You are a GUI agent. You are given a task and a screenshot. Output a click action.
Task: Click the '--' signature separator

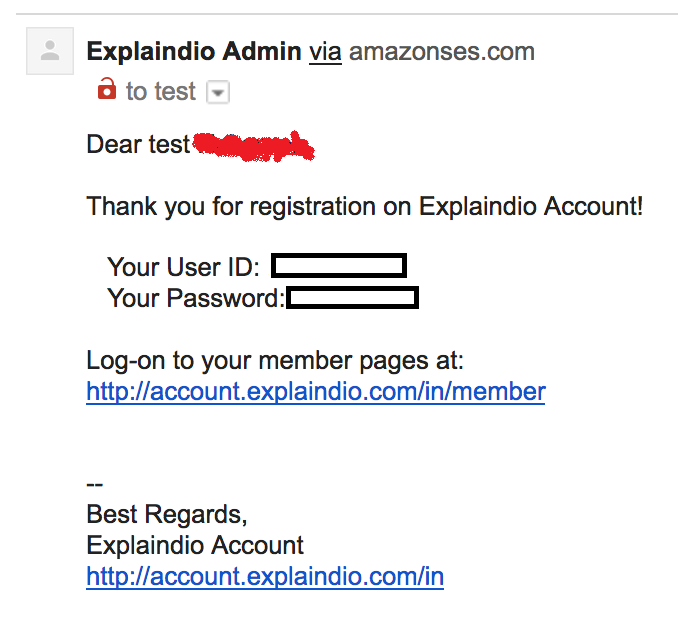[x=95, y=484]
